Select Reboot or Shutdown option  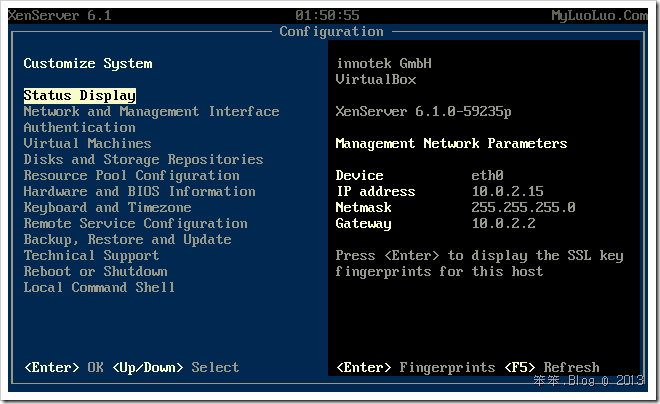tap(96, 271)
